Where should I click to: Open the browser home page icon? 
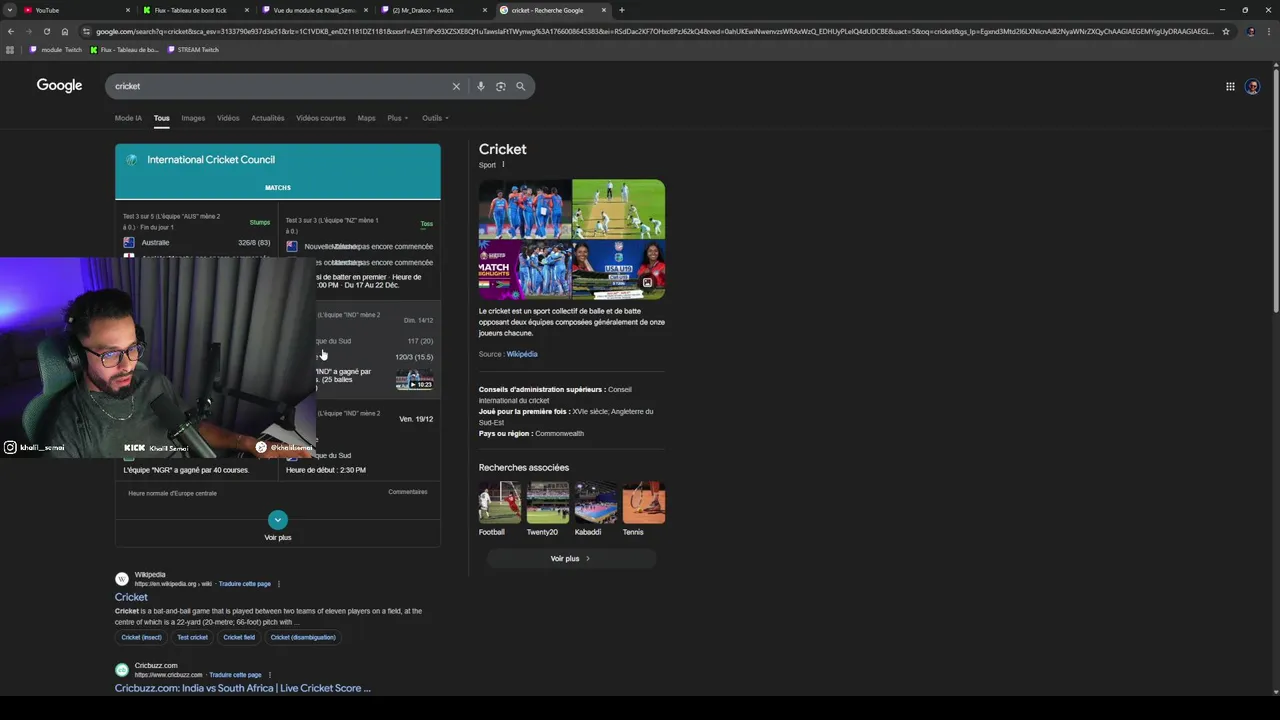point(65,31)
